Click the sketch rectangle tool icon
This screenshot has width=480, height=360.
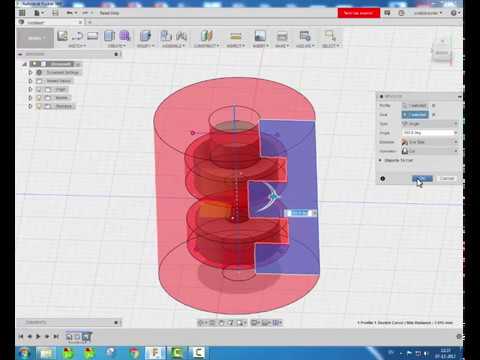click(x=92, y=36)
